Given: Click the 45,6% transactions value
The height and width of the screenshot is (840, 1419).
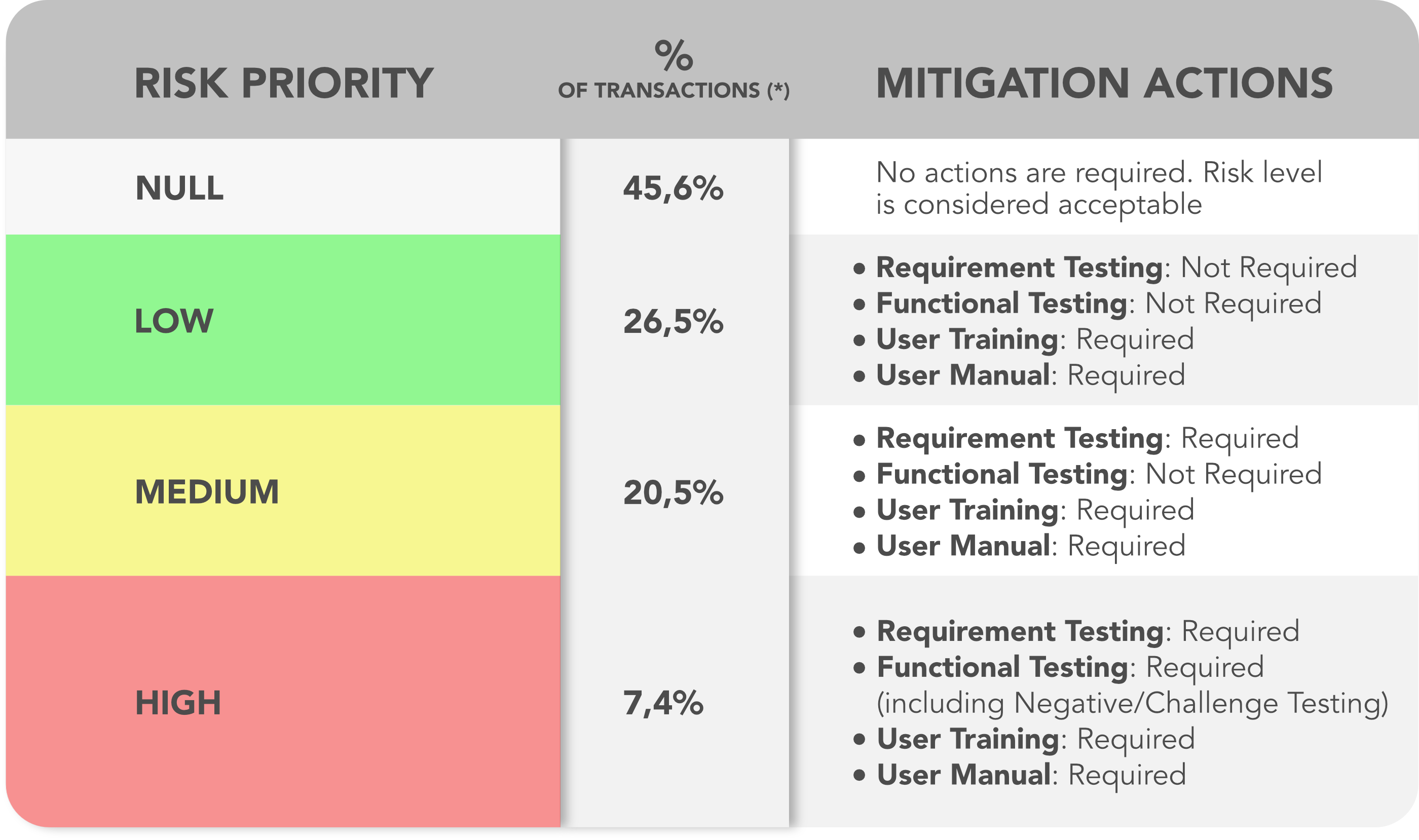Looking at the screenshot, I should [x=673, y=188].
